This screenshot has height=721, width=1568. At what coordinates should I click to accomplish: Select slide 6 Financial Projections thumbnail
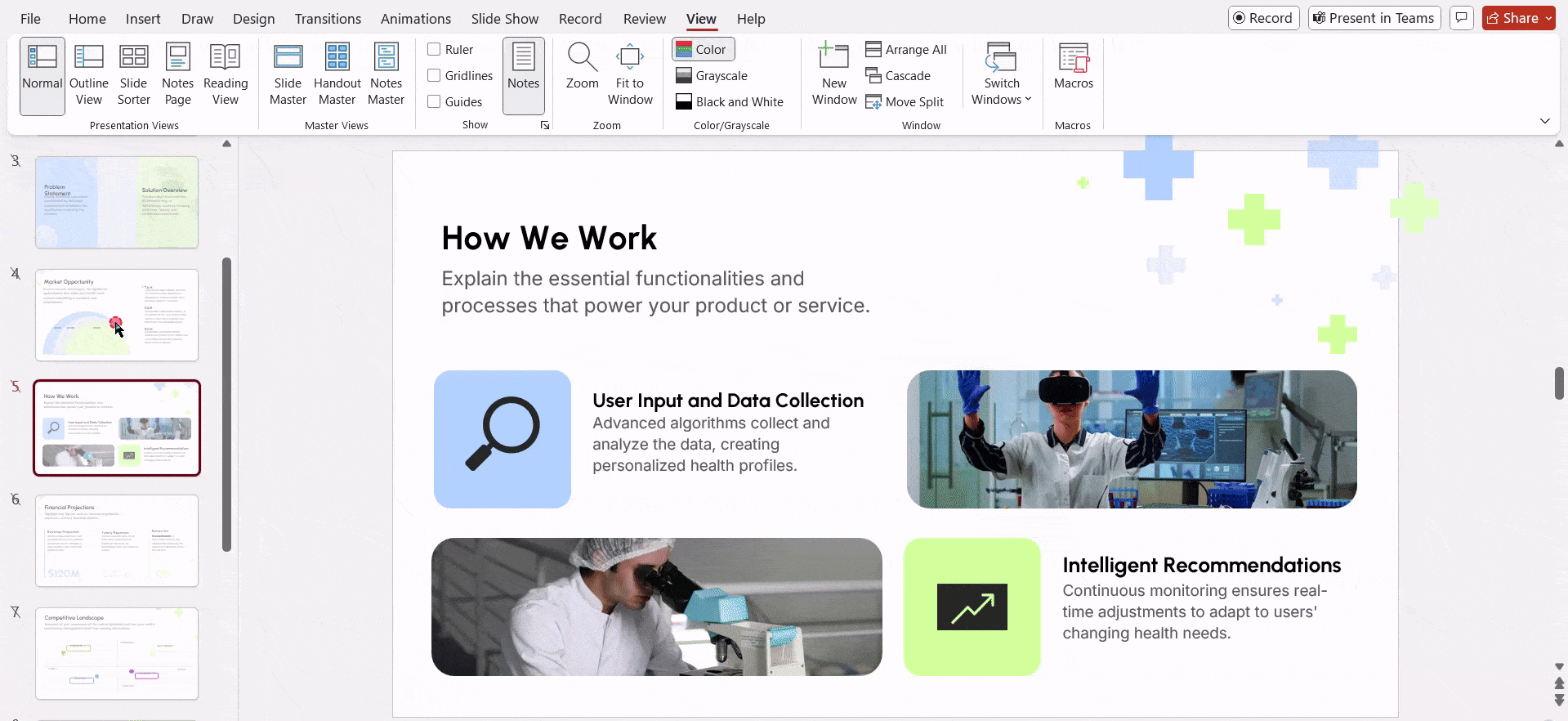pos(117,540)
